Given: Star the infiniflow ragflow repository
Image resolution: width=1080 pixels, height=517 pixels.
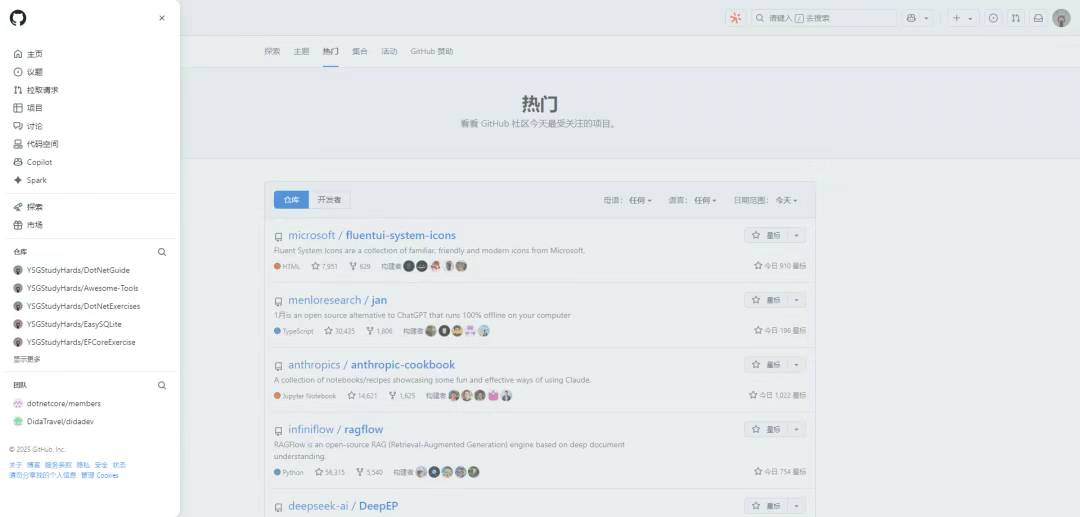Looking at the screenshot, I should [x=766, y=430].
